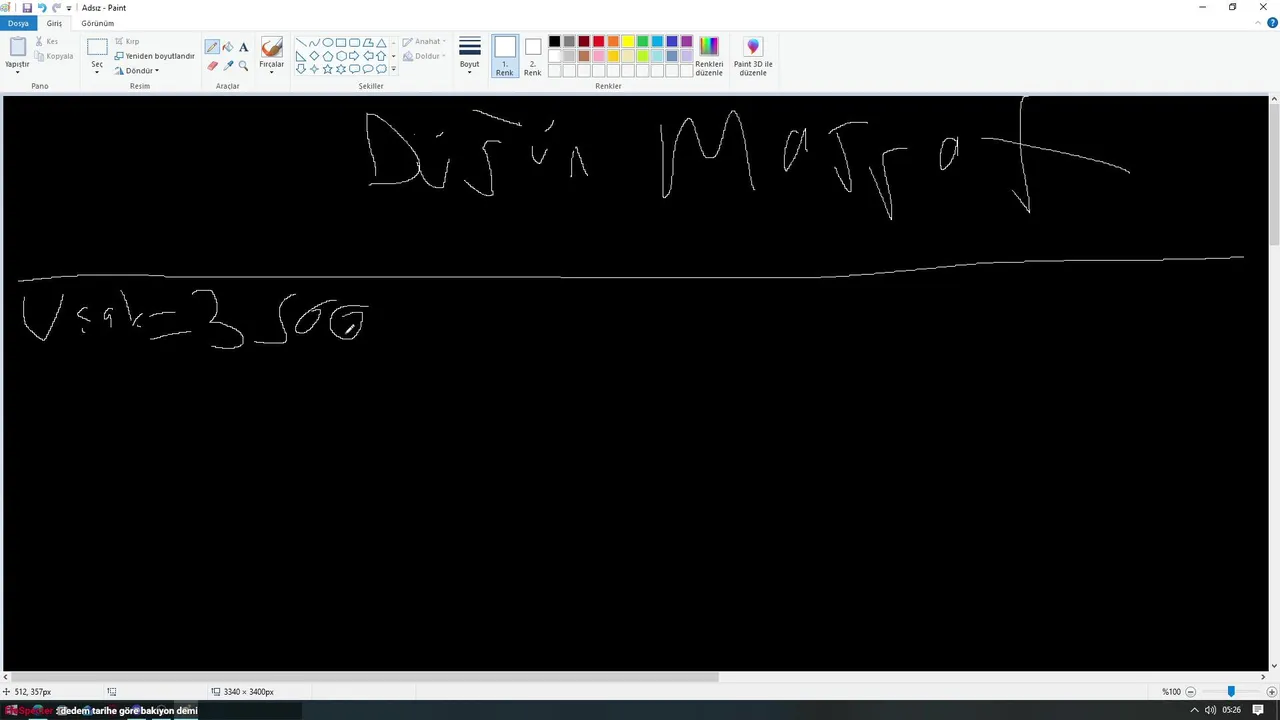Click the vertical canvas scrollbar
The image size is (1280, 720).
coord(1273,172)
